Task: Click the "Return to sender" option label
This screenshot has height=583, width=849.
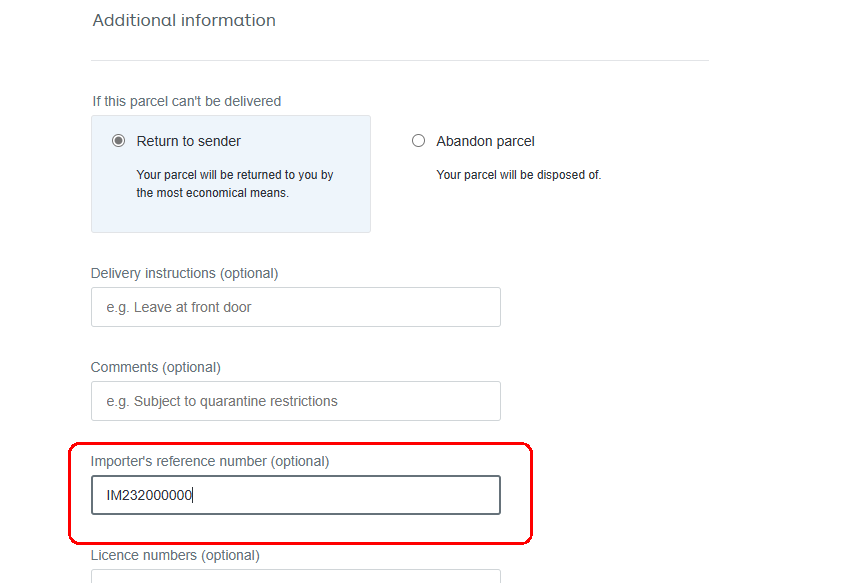Action: click(189, 141)
